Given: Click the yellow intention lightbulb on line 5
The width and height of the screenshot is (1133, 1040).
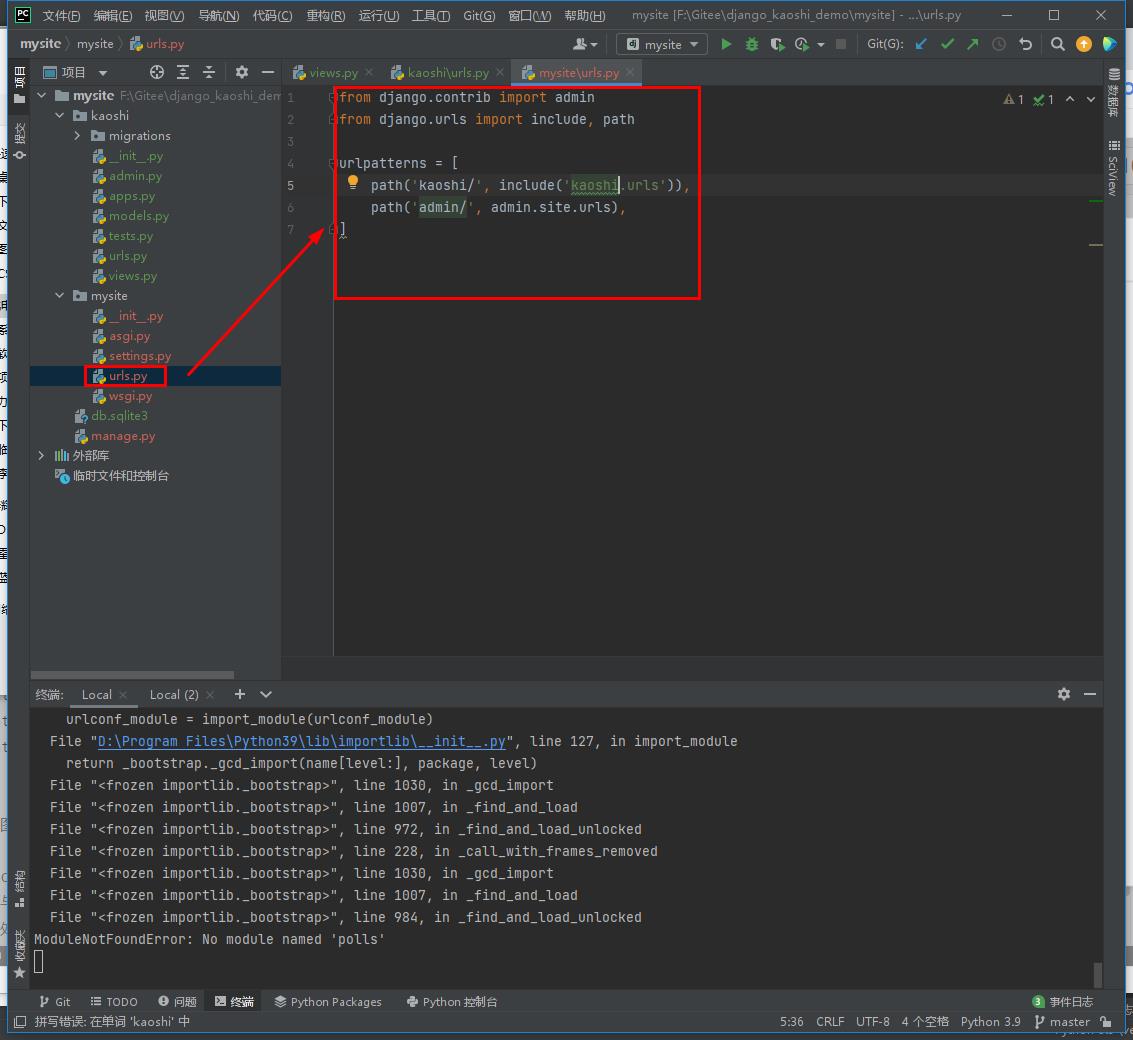Looking at the screenshot, I should (x=353, y=183).
